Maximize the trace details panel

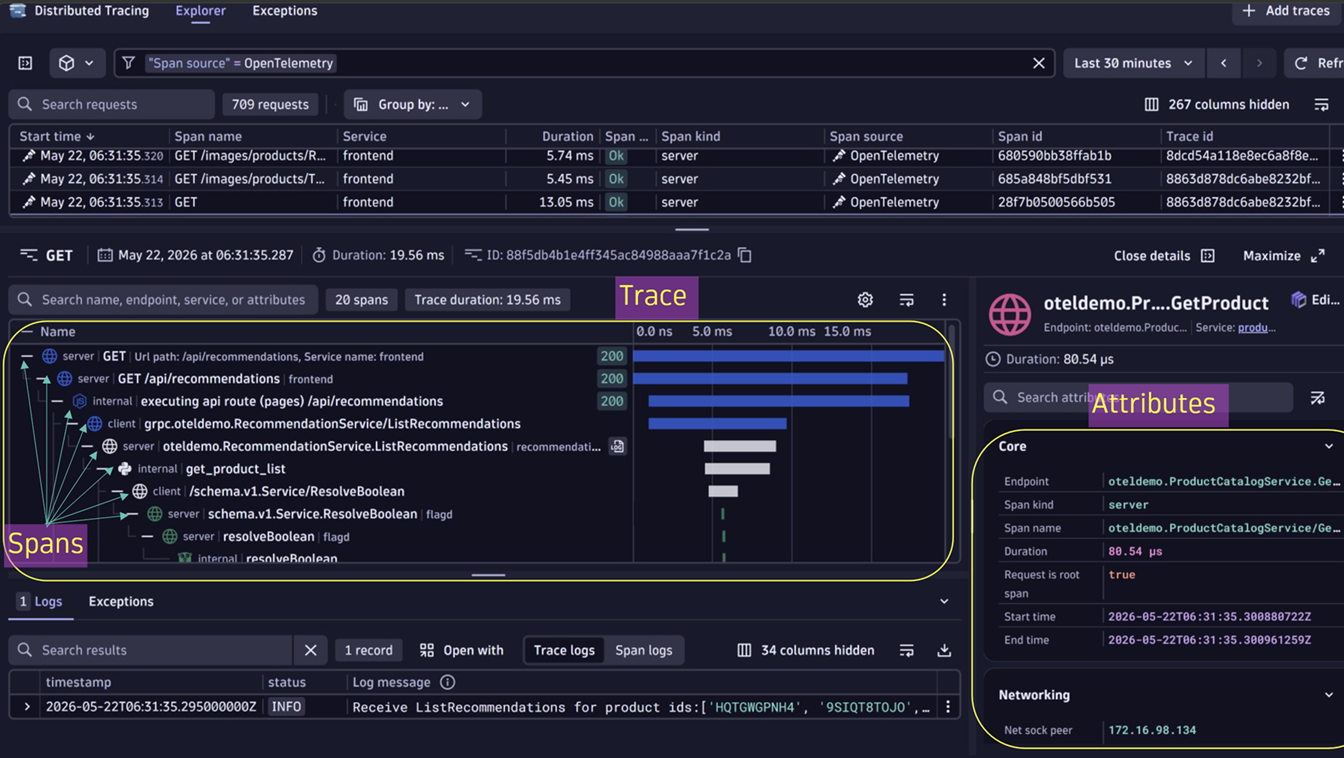coord(1284,256)
